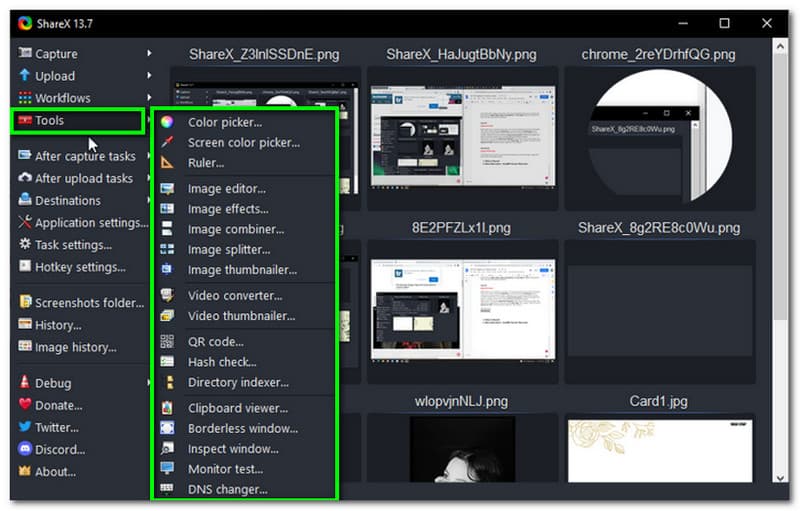Click the Capture camera icon in sidebar
The image size is (800, 511).
point(24,53)
